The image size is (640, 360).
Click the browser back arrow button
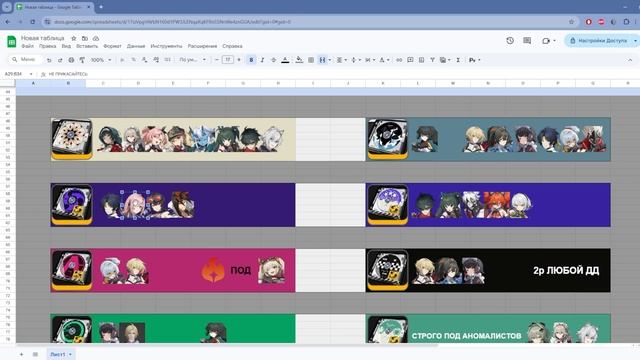tap(8, 22)
